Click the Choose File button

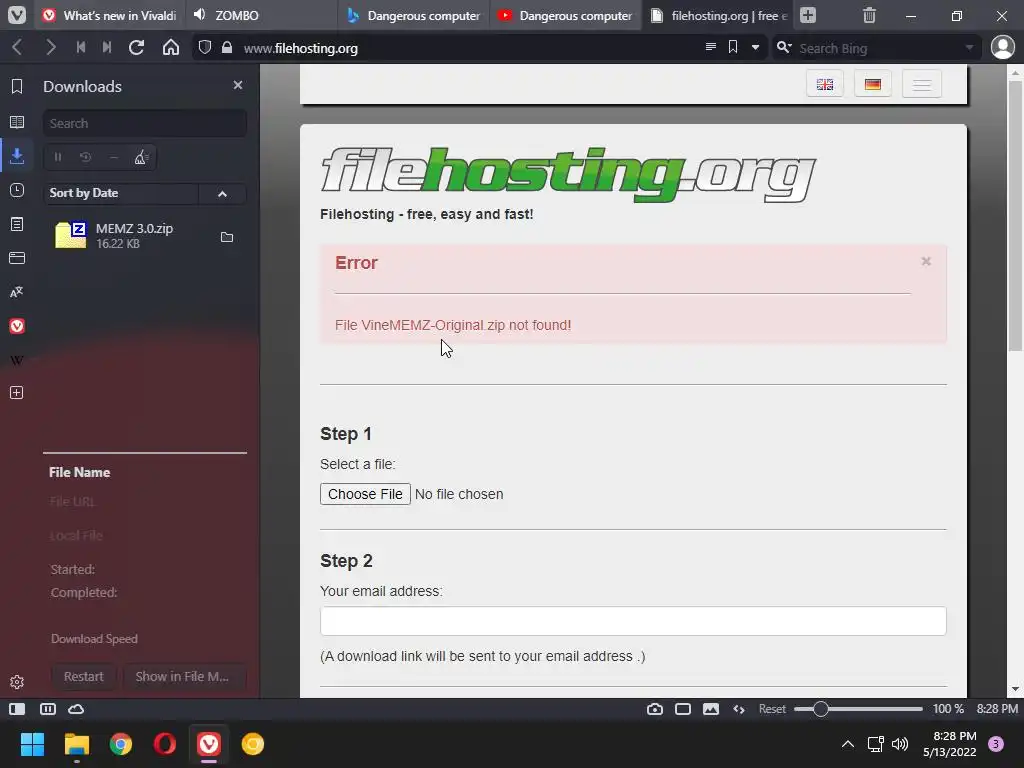[365, 494]
